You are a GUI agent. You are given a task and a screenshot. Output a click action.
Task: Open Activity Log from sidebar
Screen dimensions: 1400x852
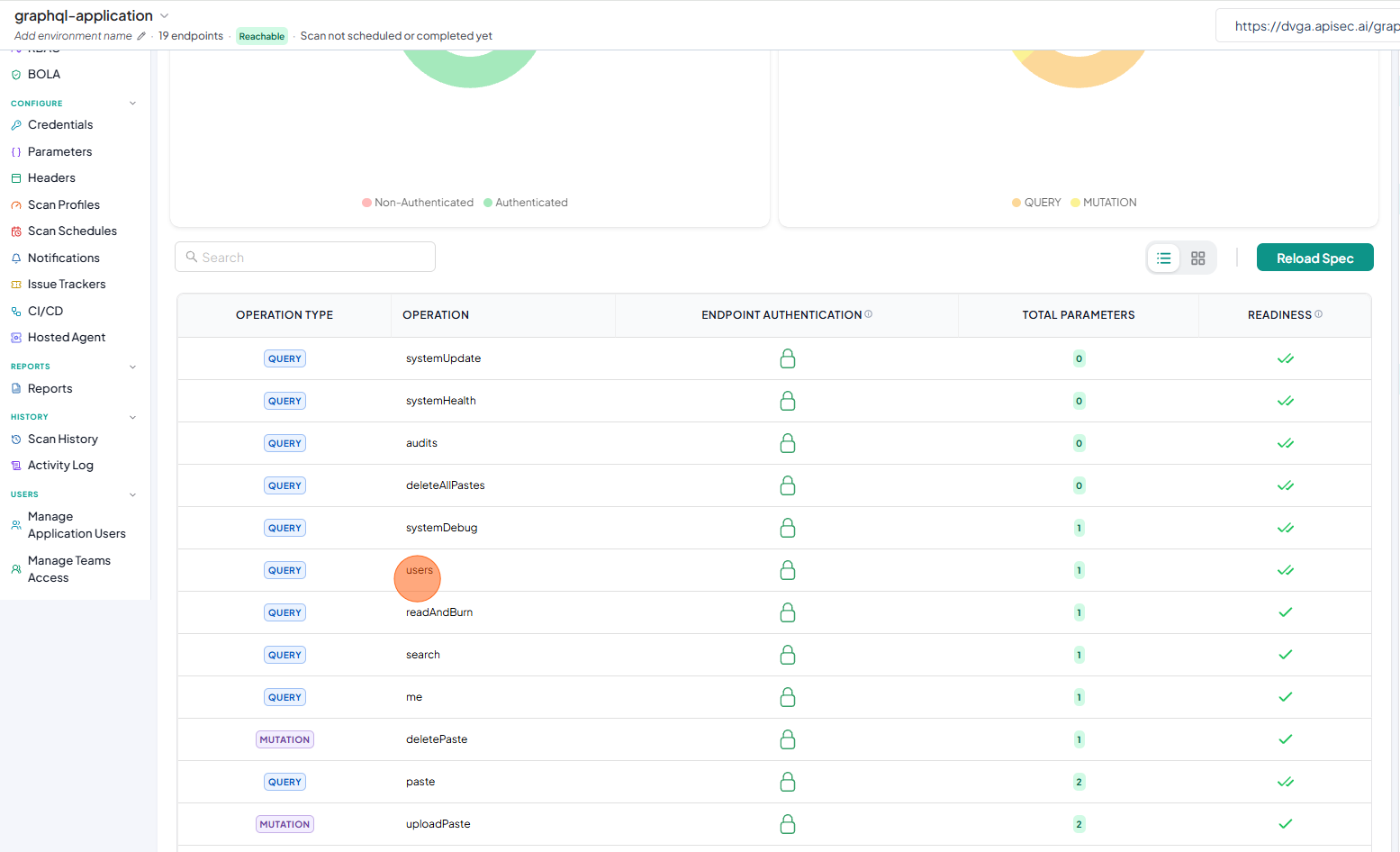pos(60,465)
